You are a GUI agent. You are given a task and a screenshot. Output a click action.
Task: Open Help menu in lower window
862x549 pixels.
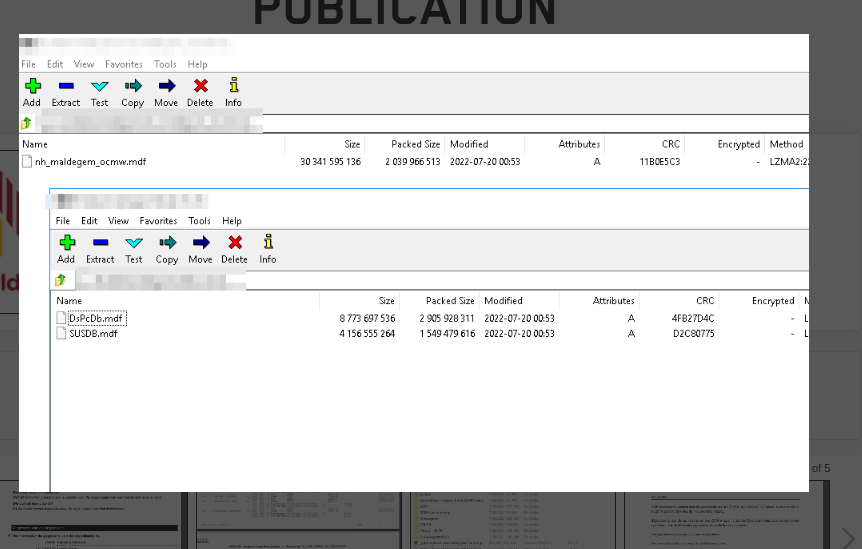[232, 221]
